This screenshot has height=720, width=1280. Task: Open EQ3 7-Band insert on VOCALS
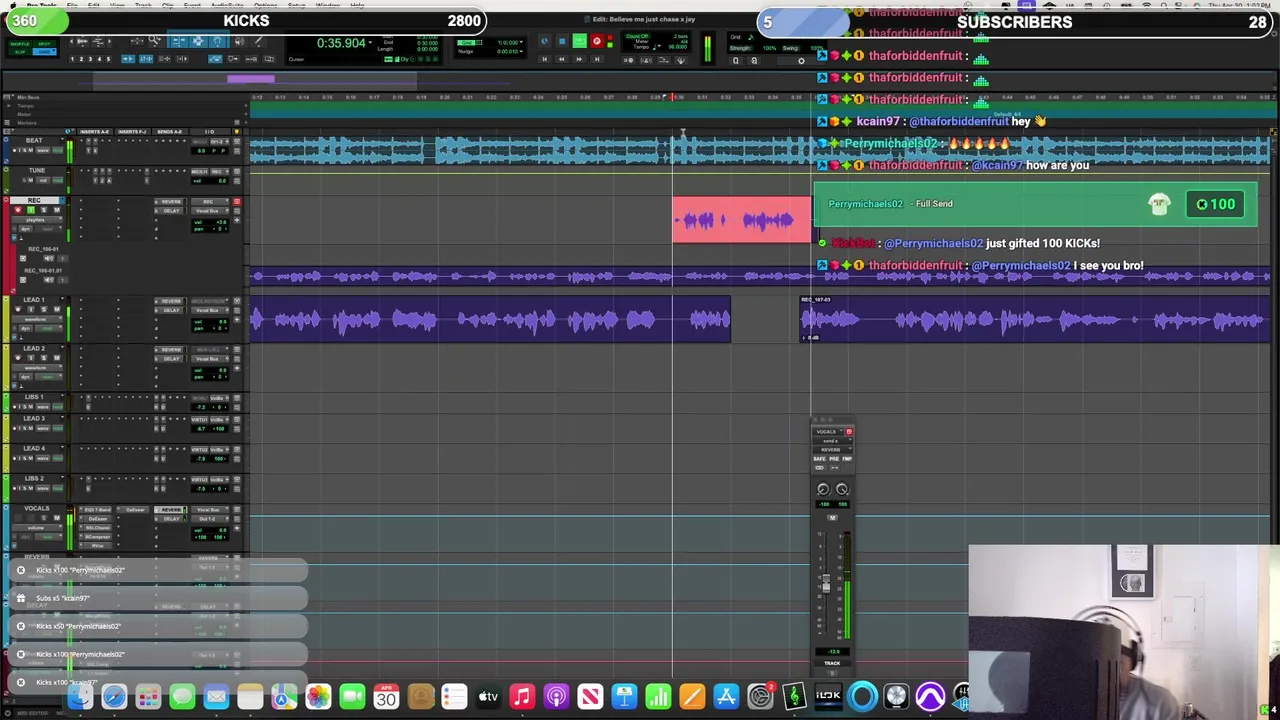[96, 510]
